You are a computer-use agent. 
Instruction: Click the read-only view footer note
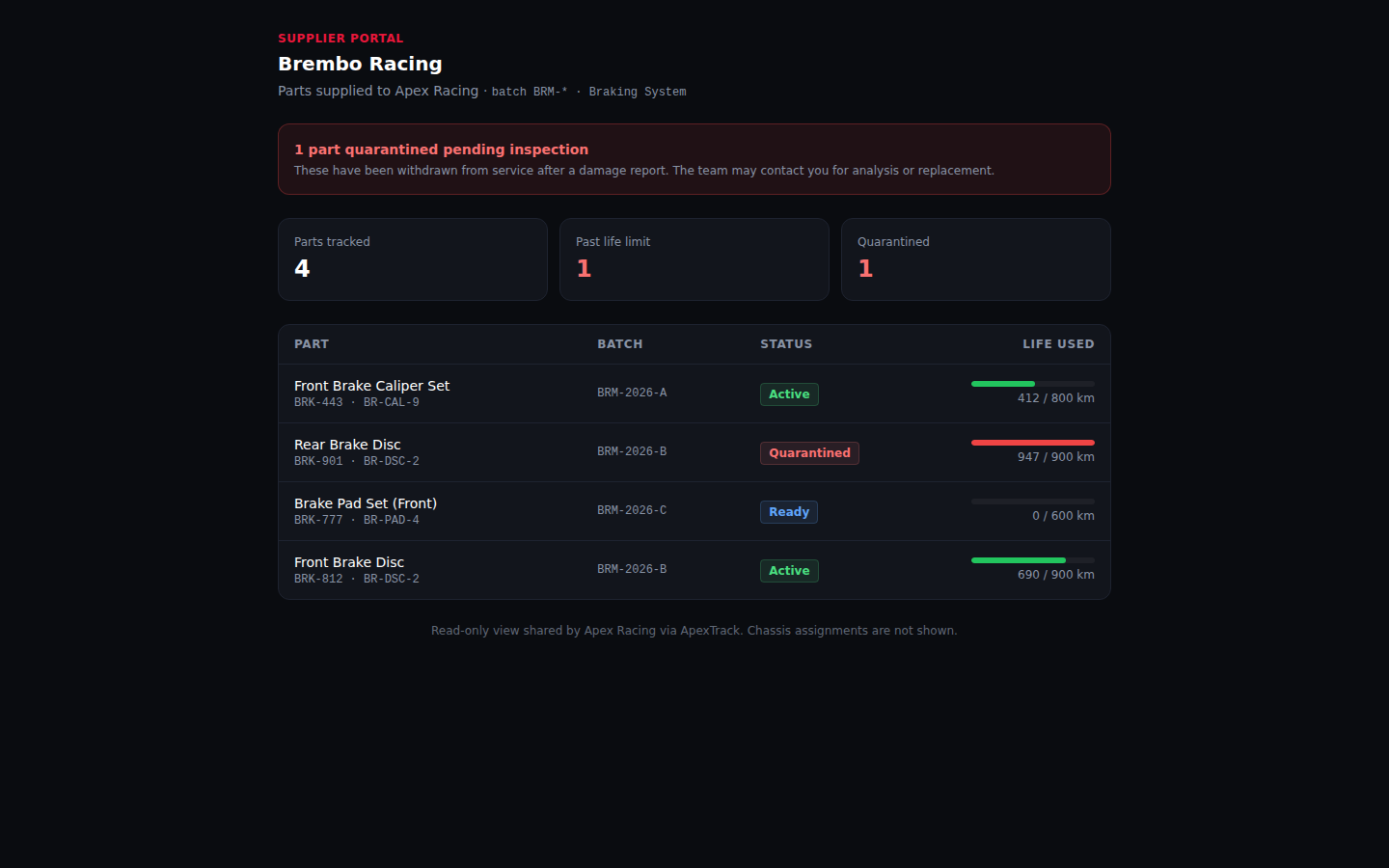[x=694, y=631]
